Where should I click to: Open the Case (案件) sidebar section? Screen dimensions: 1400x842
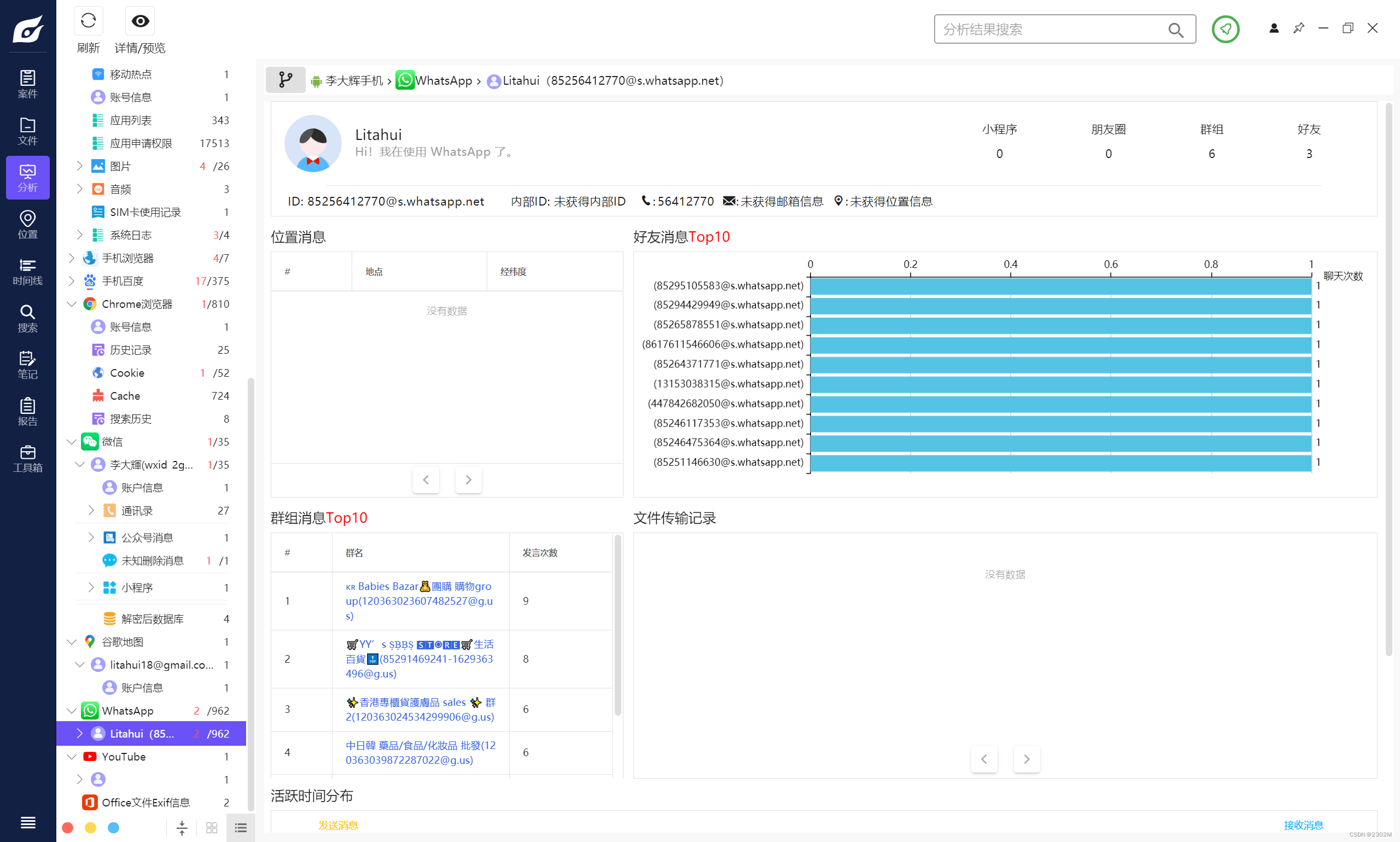click(x=27, y=84)
